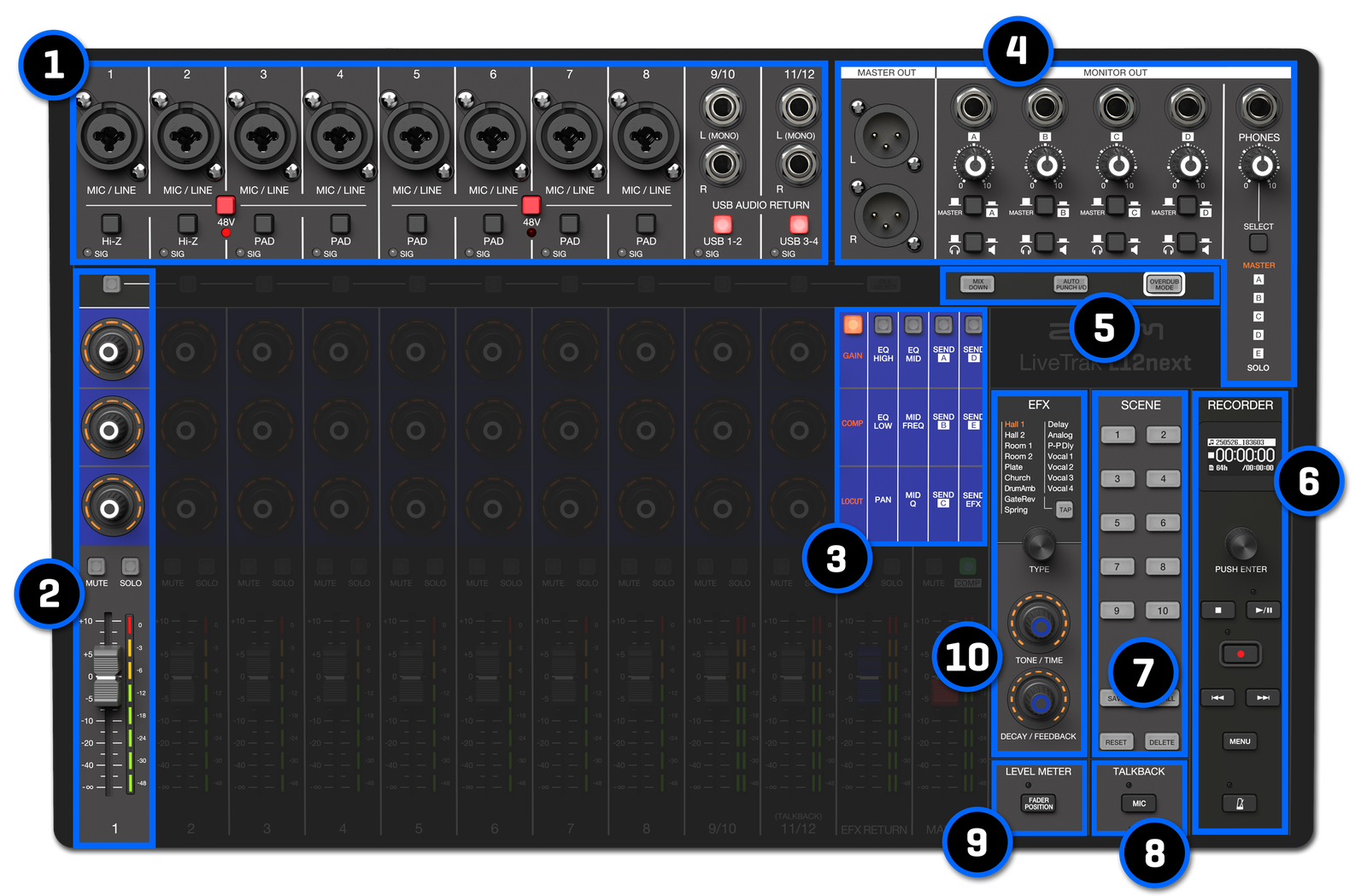Enable 48V phantom power for channels 1-4
The width and height of the screenshot is (1367, 896).
coord(226,205)
